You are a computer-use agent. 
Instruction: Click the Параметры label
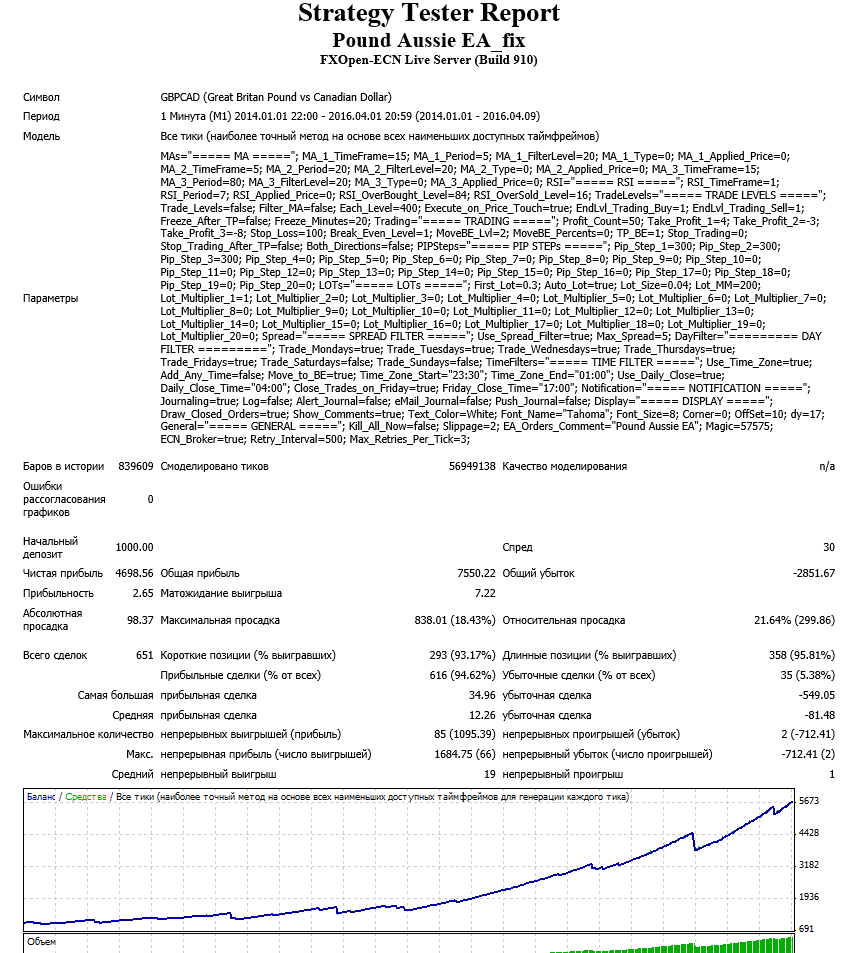click(x=50, y=298)
